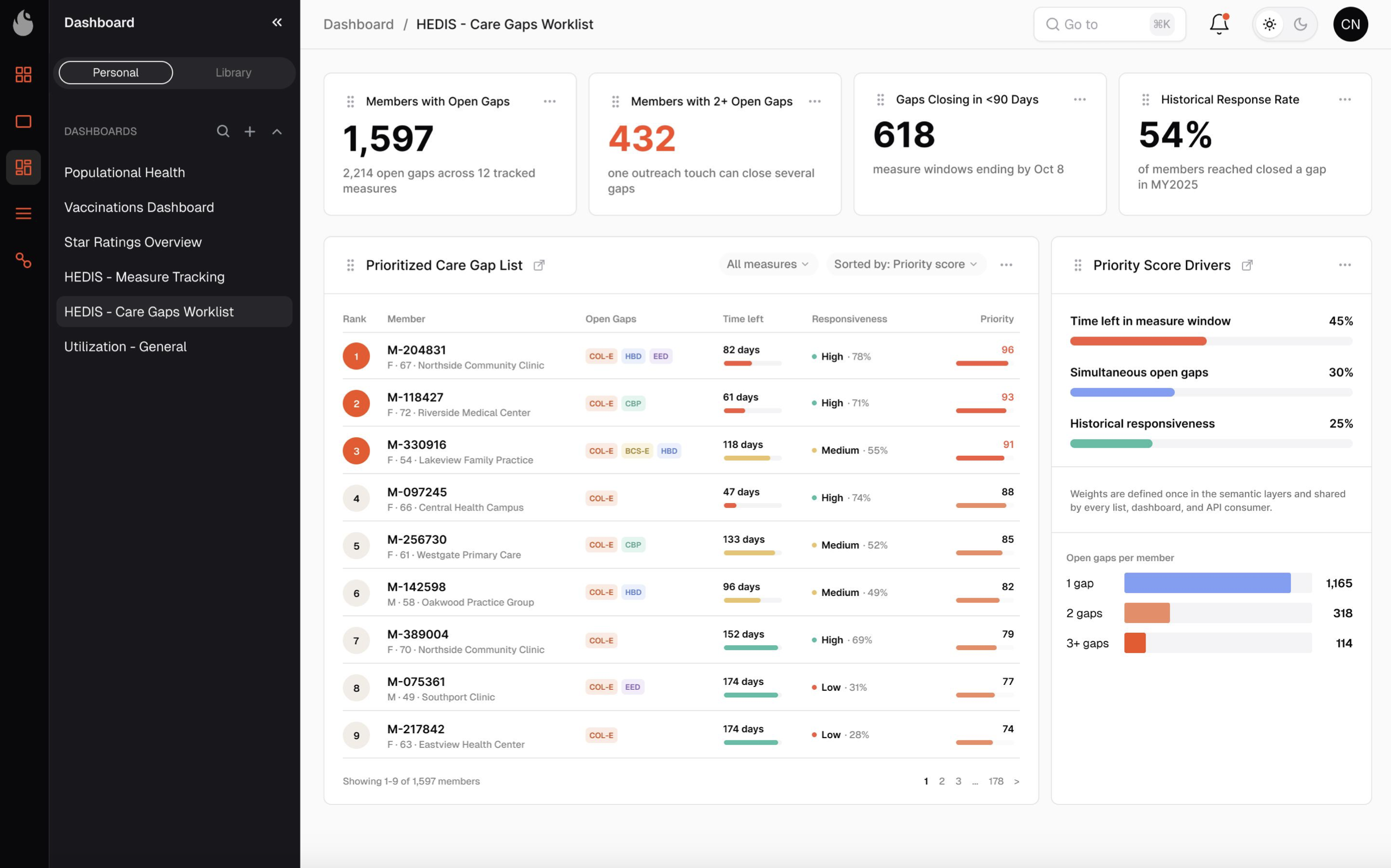Open the All measures filter dropdown
The height and width of the screenshot is (868, 1391).
tap(768, 264)
